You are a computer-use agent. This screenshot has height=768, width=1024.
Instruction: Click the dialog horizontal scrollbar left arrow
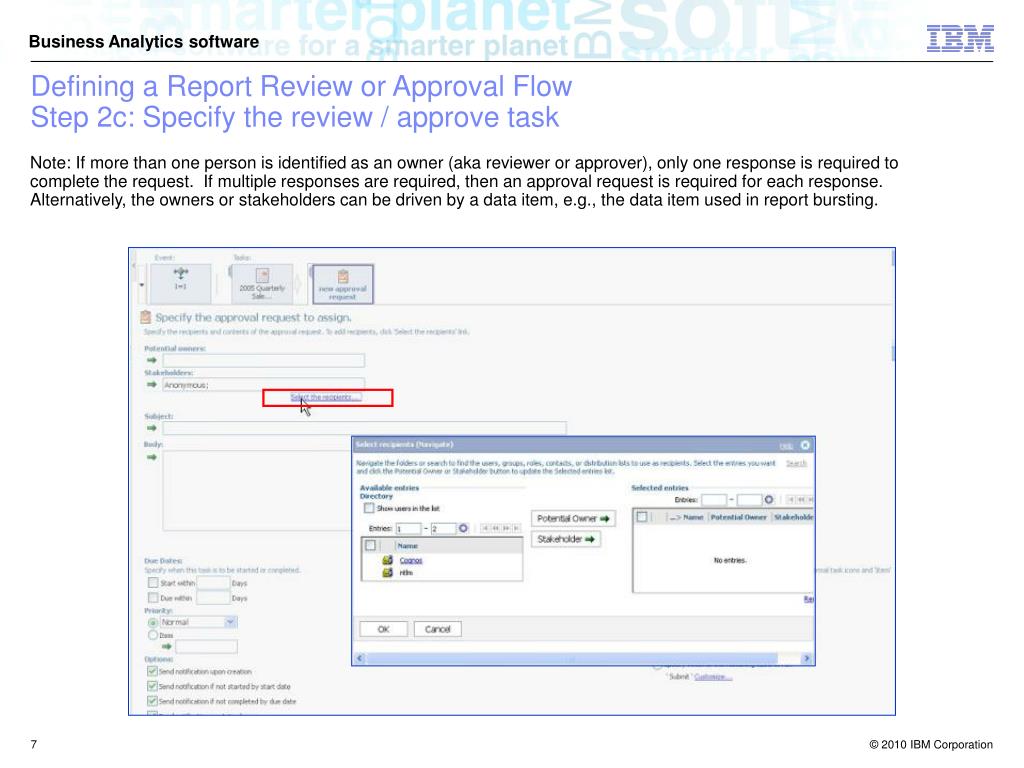tap(359, 658)
